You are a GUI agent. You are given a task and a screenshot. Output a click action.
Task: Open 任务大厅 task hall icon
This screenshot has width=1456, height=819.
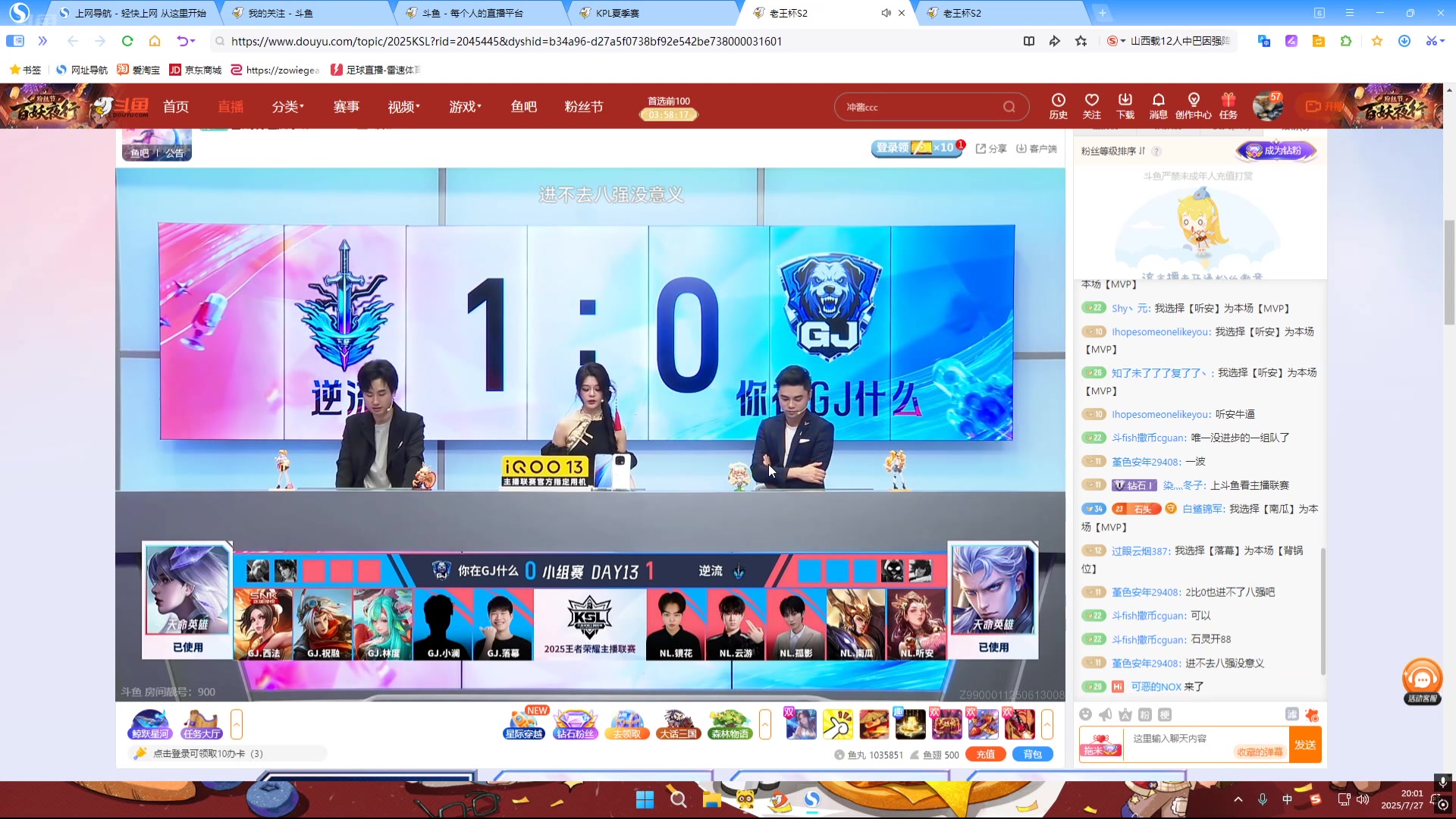click(202, 724)
